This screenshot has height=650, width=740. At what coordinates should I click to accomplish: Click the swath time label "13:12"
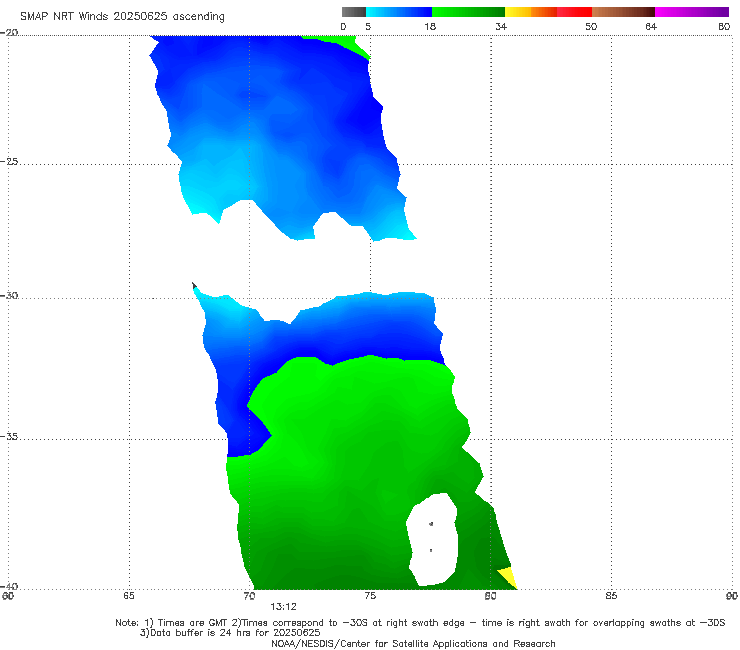(x=283, y=607)
